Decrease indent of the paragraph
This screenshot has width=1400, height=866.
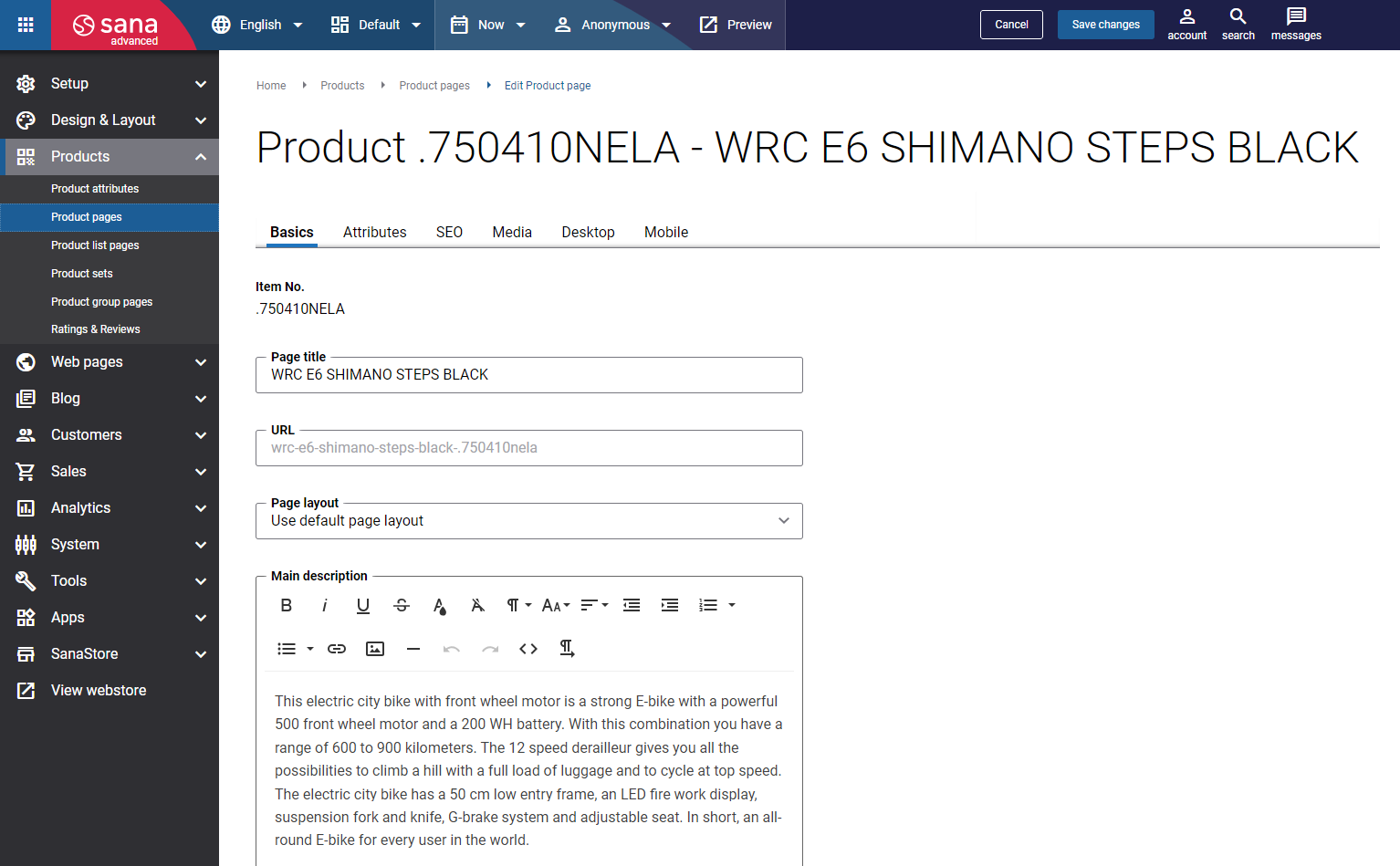point(632,605)
